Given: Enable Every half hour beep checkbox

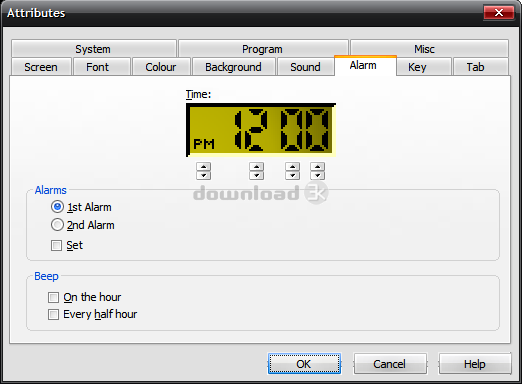Looking at the screenshot, I should click(x=53, y=314).
